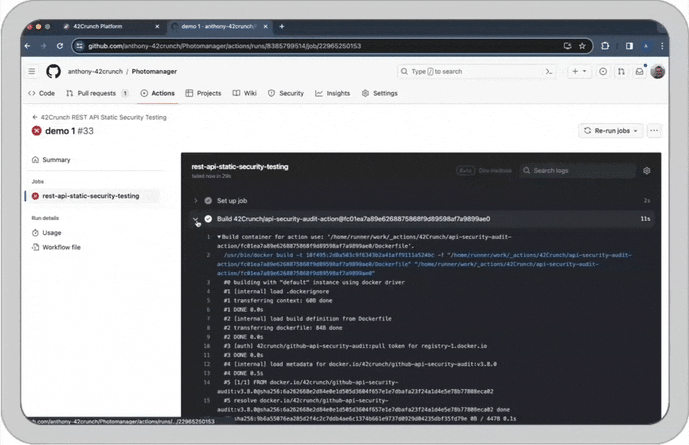Image resolution: width=689 pixels, height=445 pixels.
Task: Click log line 'building with default instance'
Action: (314, 282)
